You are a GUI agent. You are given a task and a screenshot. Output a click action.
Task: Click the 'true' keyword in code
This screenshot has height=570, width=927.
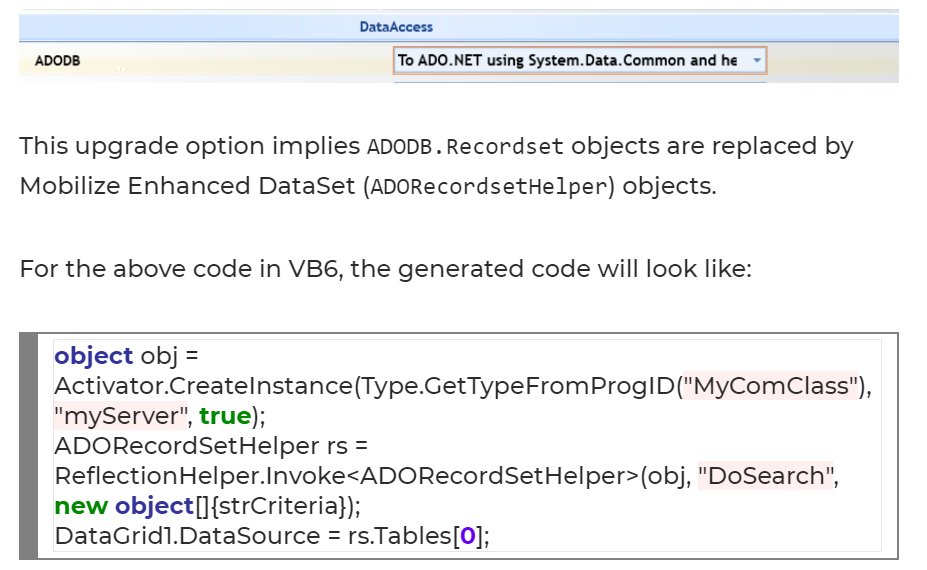pyautogui.click(x=225, y=416)
